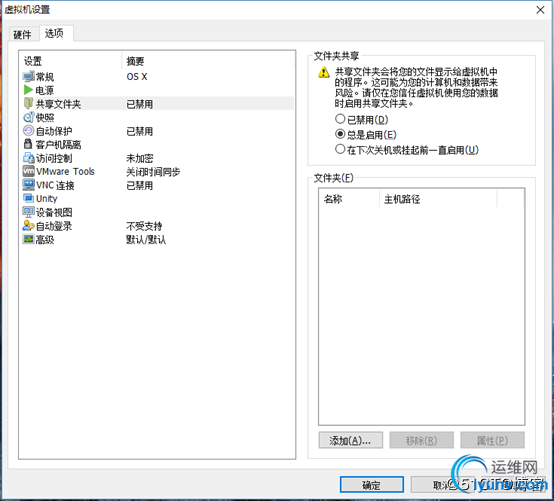This screenshot has height=501, width=554.
Task: Click the 自动保护 clock icon
Action: (28, 131)
